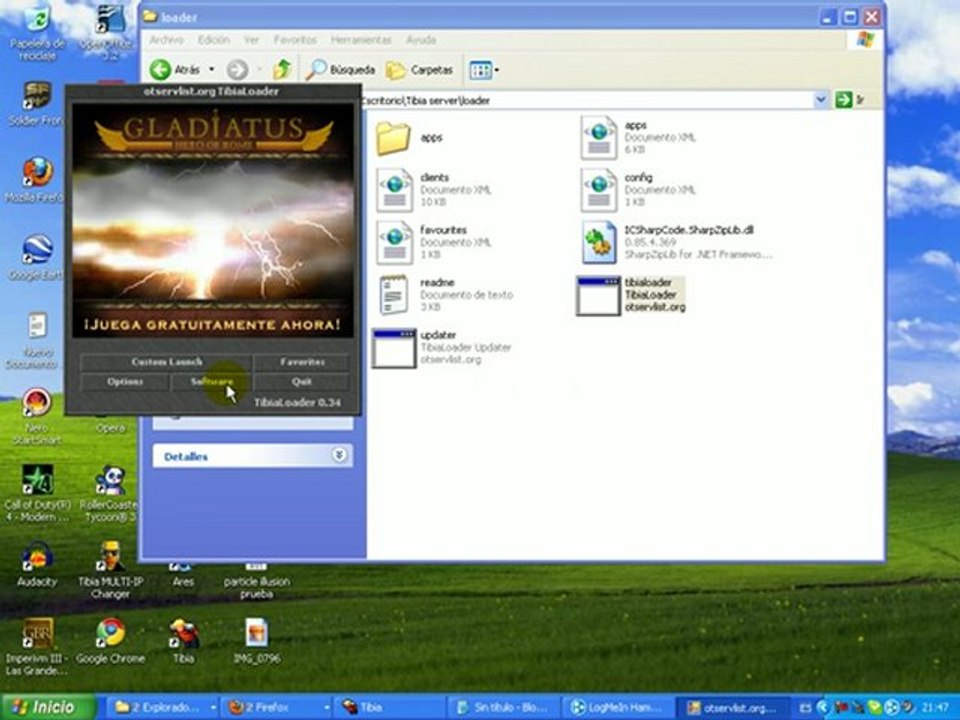Select the updater executable icon
Viewport: 960px width, 720px height.
pos(394,349)
